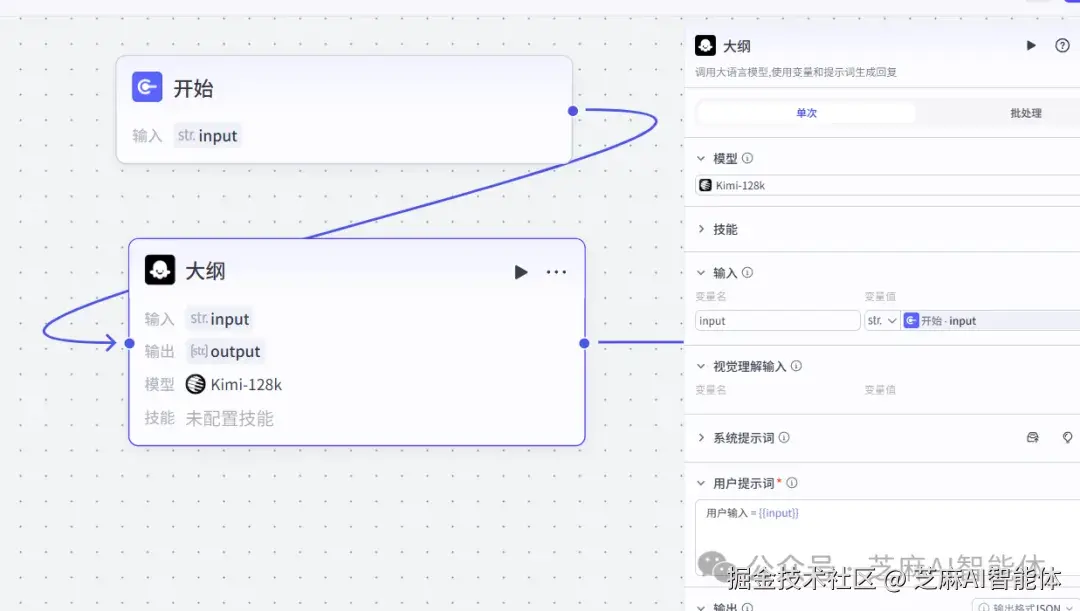Switch to 批处理 mode
Image resolution: width=1080 pixels, height=611 pixels.
(x=1026, y=112)
